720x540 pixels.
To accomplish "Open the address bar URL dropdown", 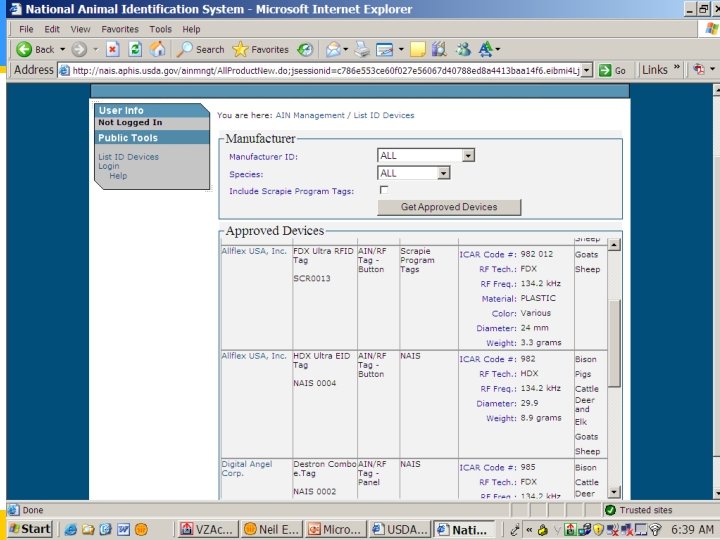I will click(586, 70).
